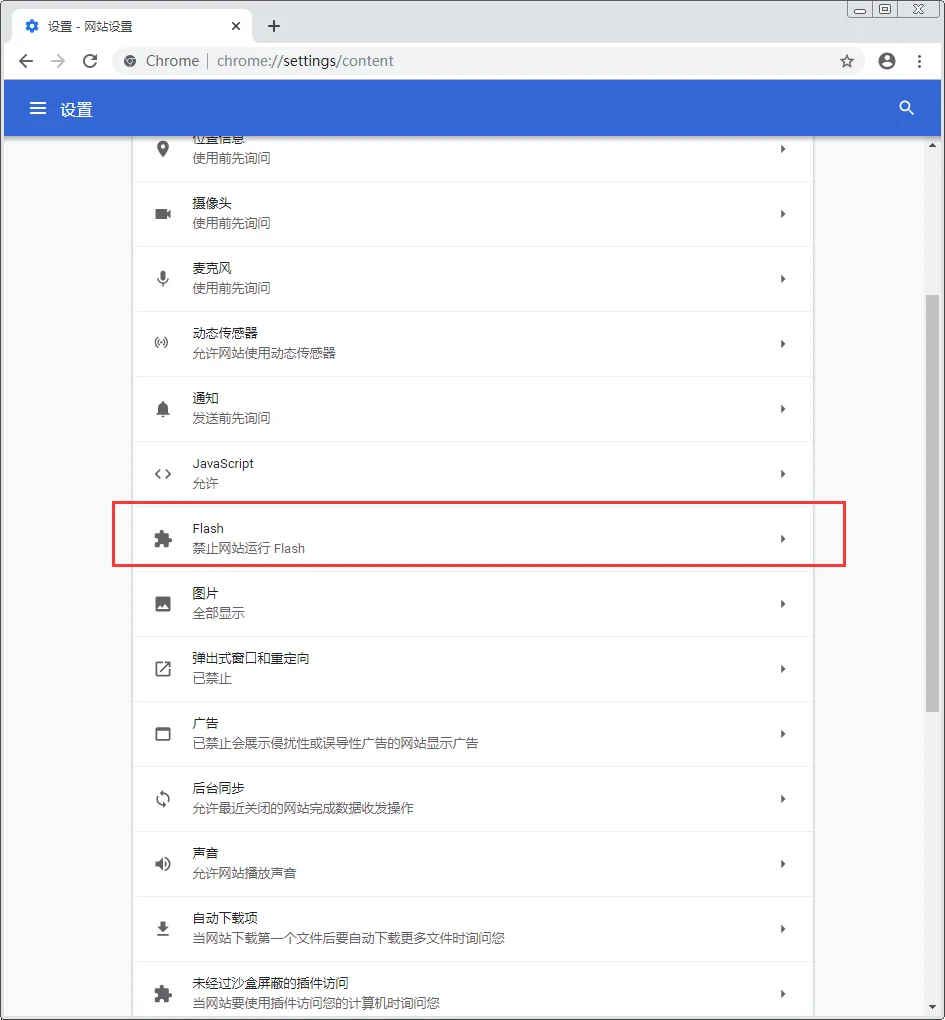Expand the 声音 row arrow
Viewport: 945px width, 1020px height.
(783, 865)
